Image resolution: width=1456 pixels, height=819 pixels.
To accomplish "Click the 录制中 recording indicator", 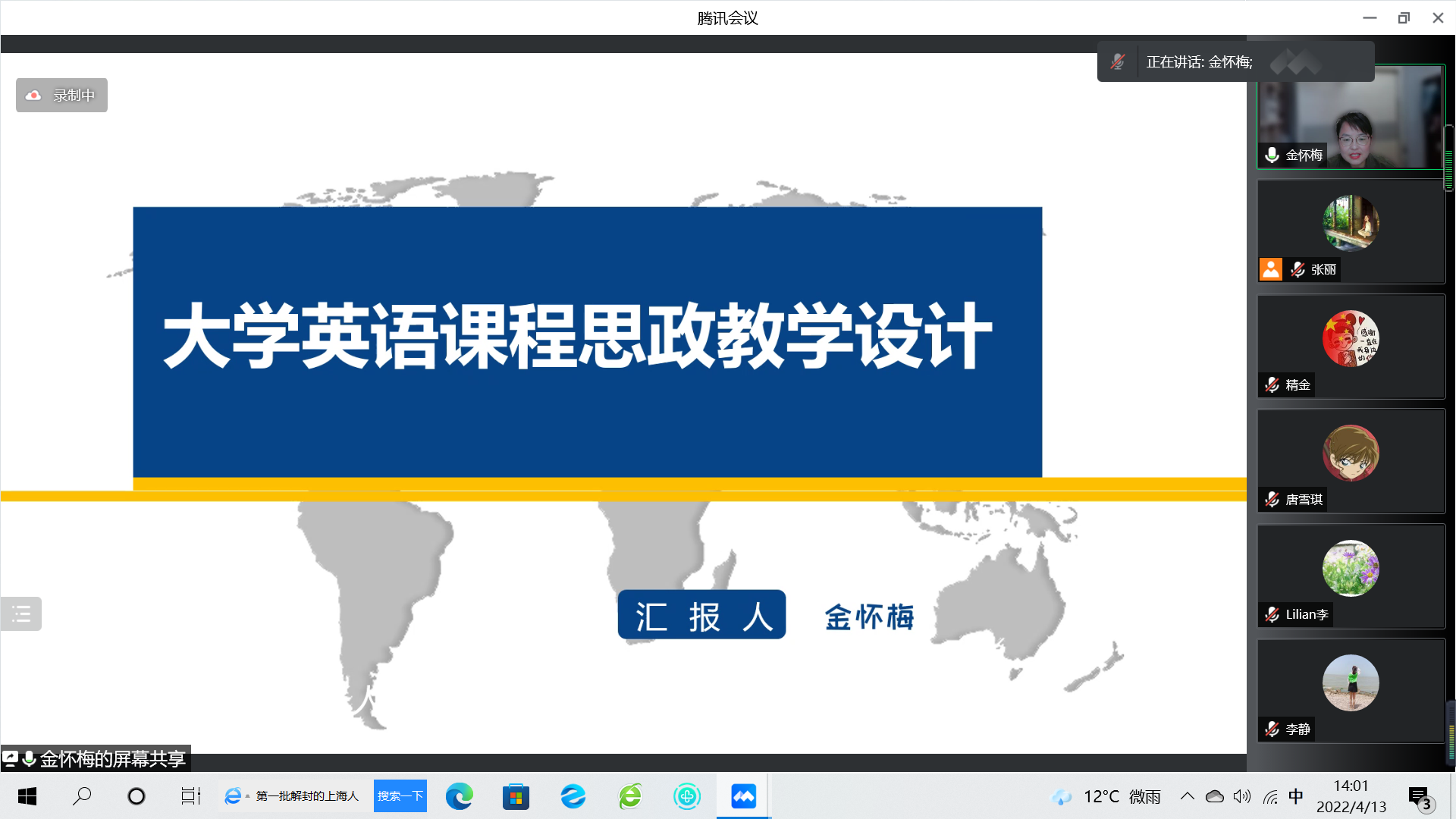I will (61, 96).
